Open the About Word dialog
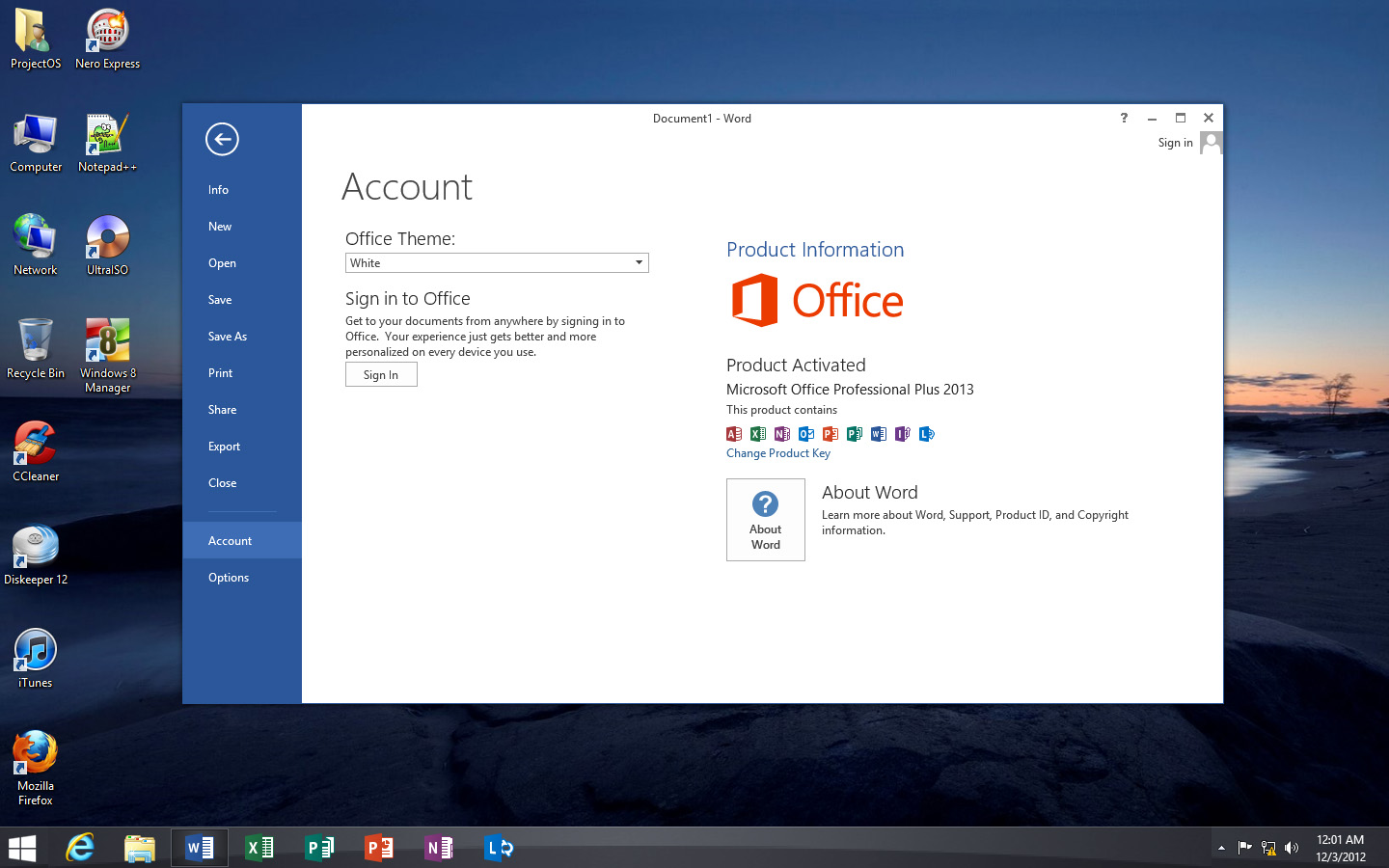This screenshot has width=1389, height=868. coord(765,520)
